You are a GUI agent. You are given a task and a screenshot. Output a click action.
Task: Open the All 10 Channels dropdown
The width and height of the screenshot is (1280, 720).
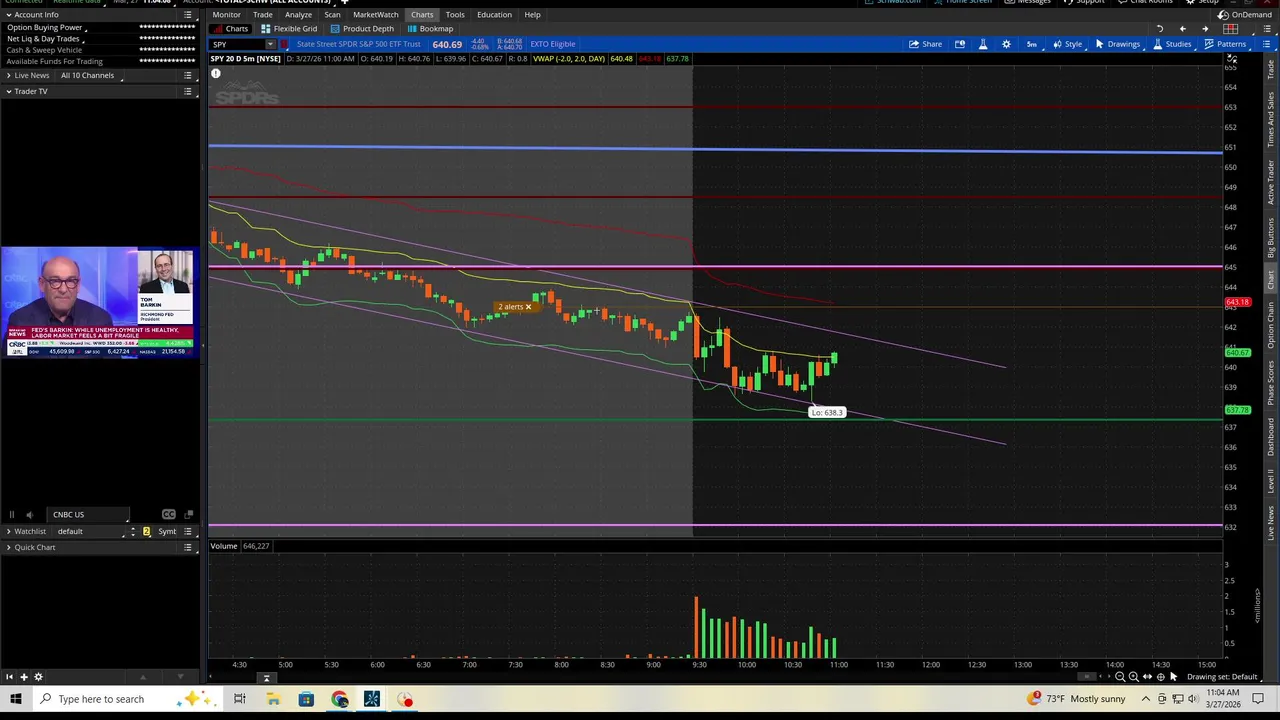(x=90, y=76)
